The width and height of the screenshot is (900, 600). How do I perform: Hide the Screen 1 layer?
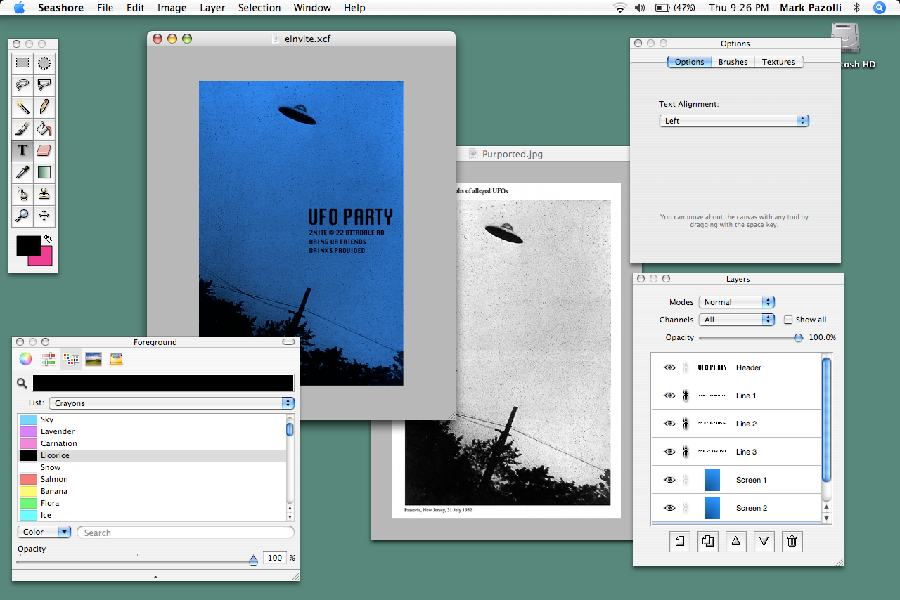coord(668,480)
